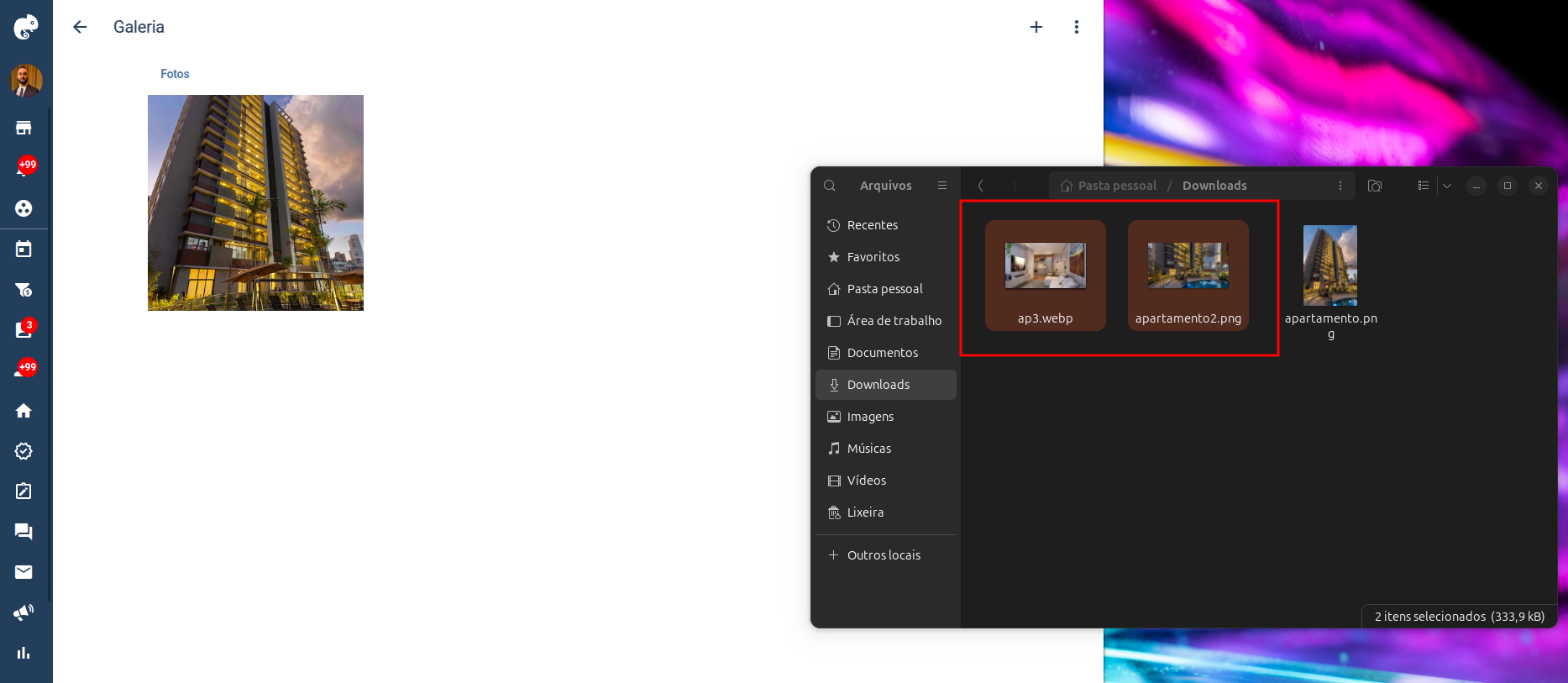
Task: Click Downloads in the path bar
Action: (1214, 186)
